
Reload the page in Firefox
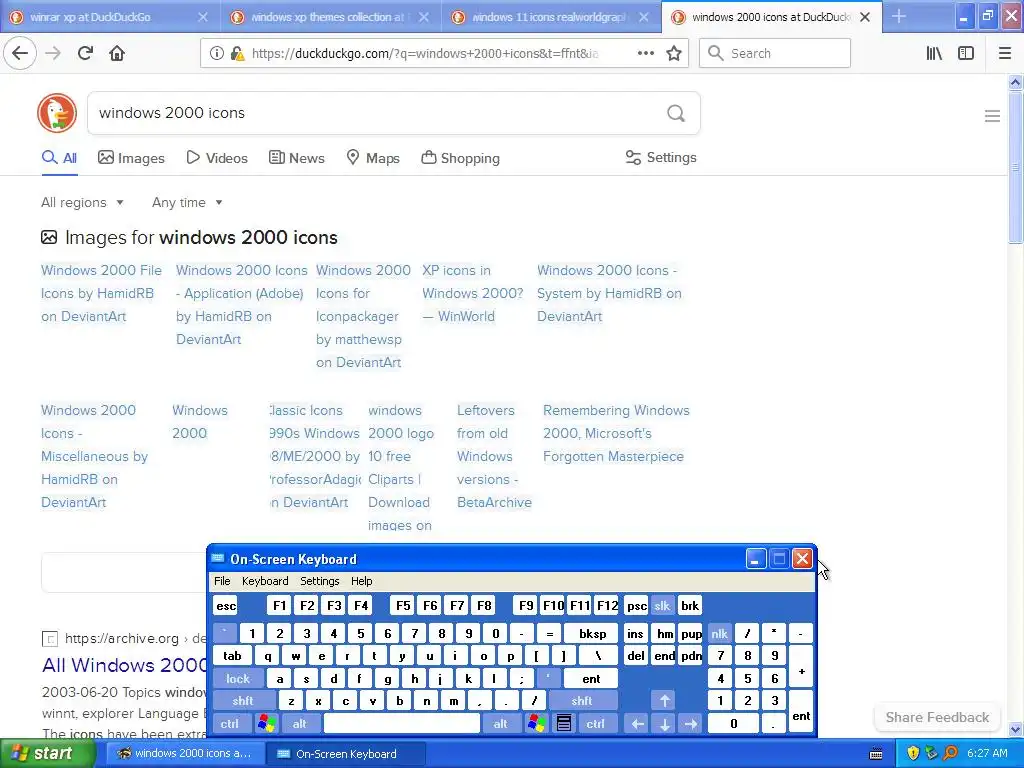[85, 53]
